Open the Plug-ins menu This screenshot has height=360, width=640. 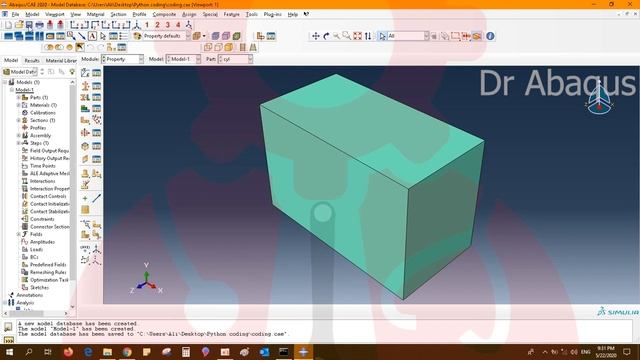(x=273, y=14)
